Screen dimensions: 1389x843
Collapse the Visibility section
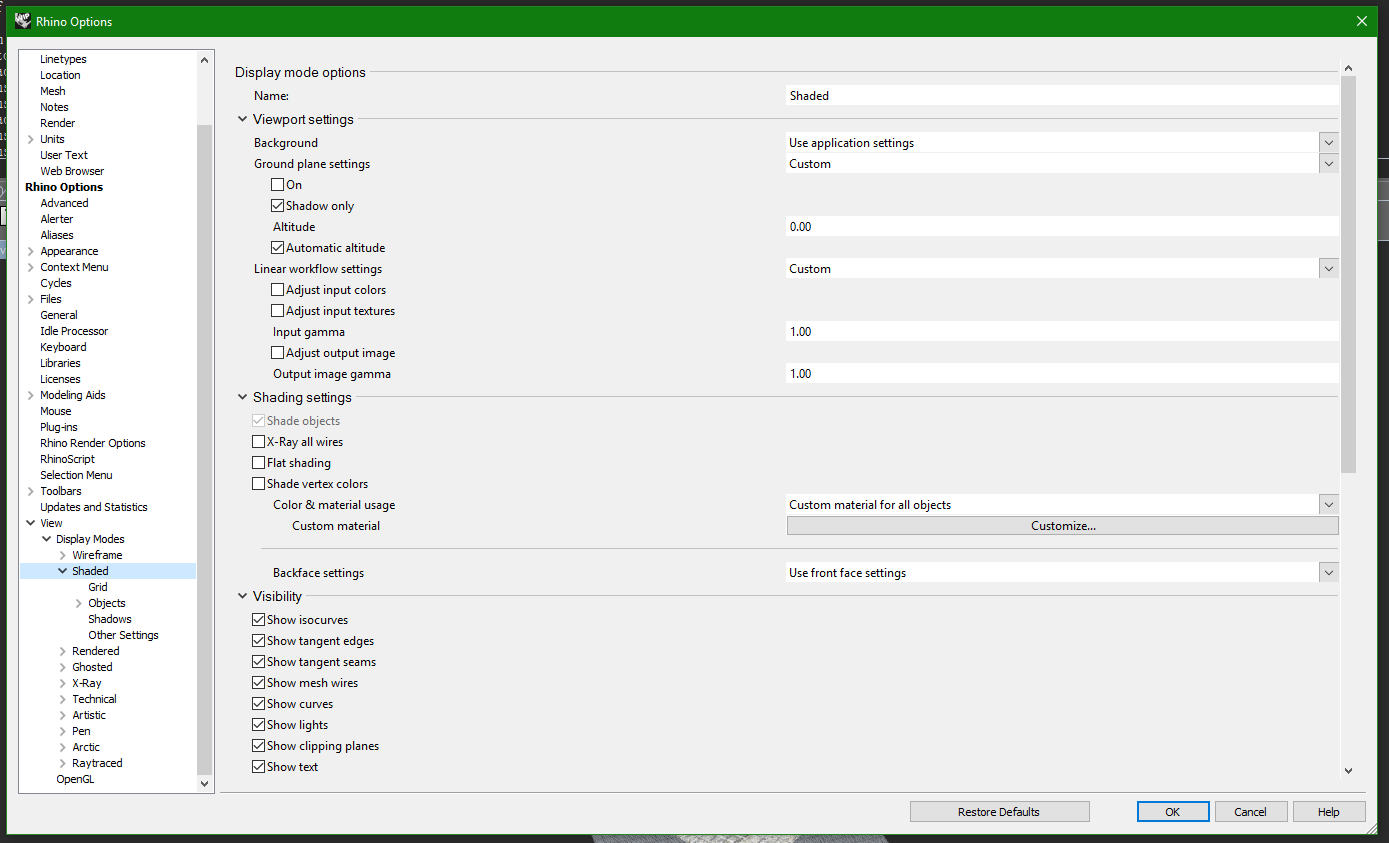(x=242, y=596)
